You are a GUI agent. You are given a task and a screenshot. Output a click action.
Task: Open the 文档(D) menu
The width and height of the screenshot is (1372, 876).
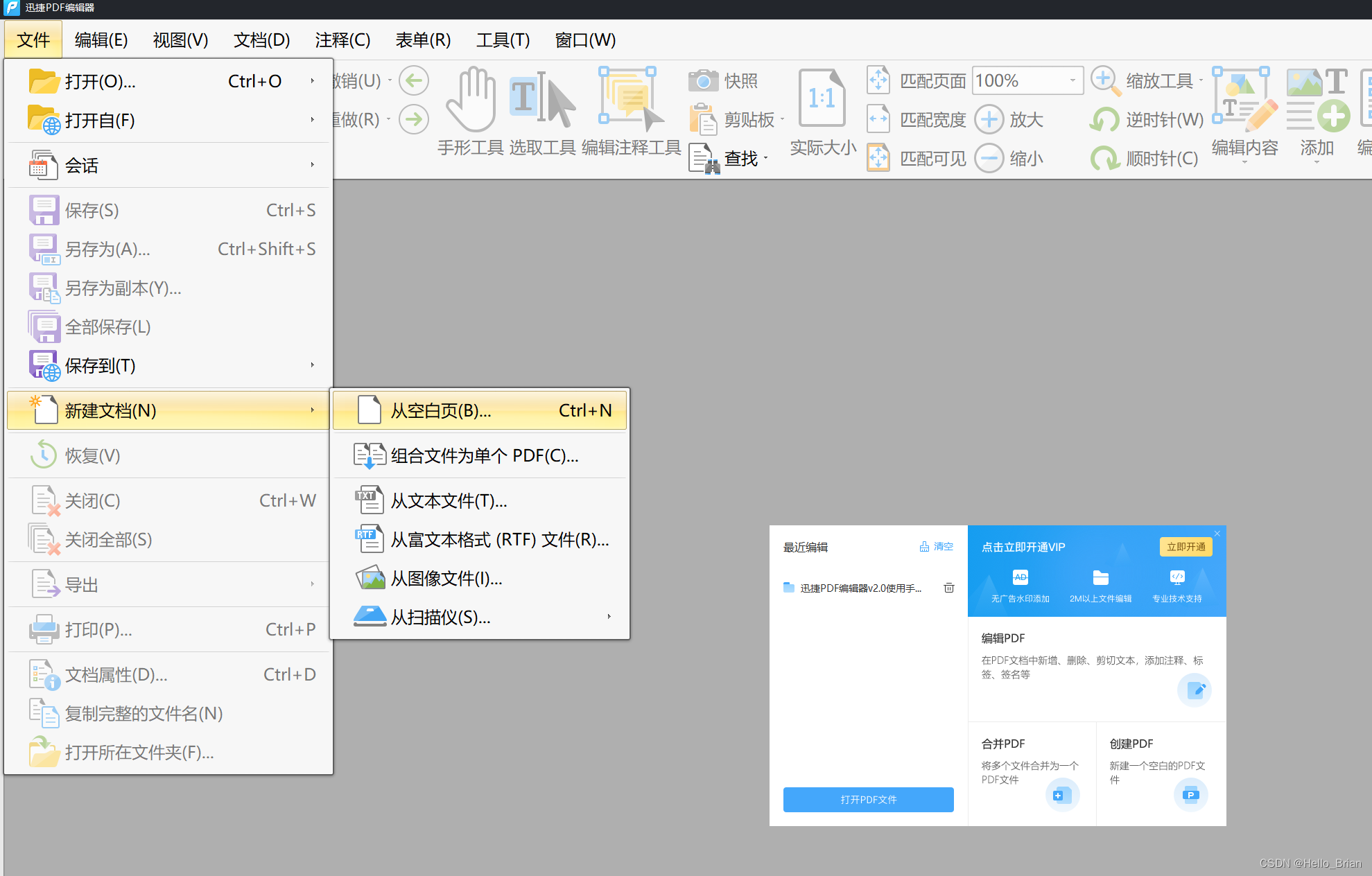click(261, 40)
